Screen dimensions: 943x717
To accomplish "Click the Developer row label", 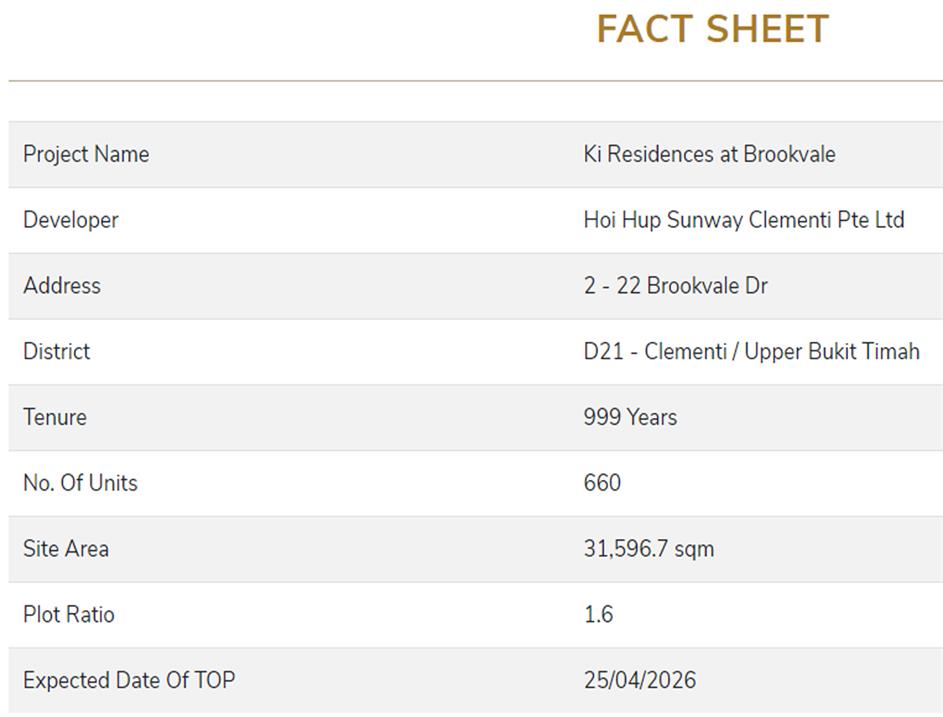I will [71, 220].
